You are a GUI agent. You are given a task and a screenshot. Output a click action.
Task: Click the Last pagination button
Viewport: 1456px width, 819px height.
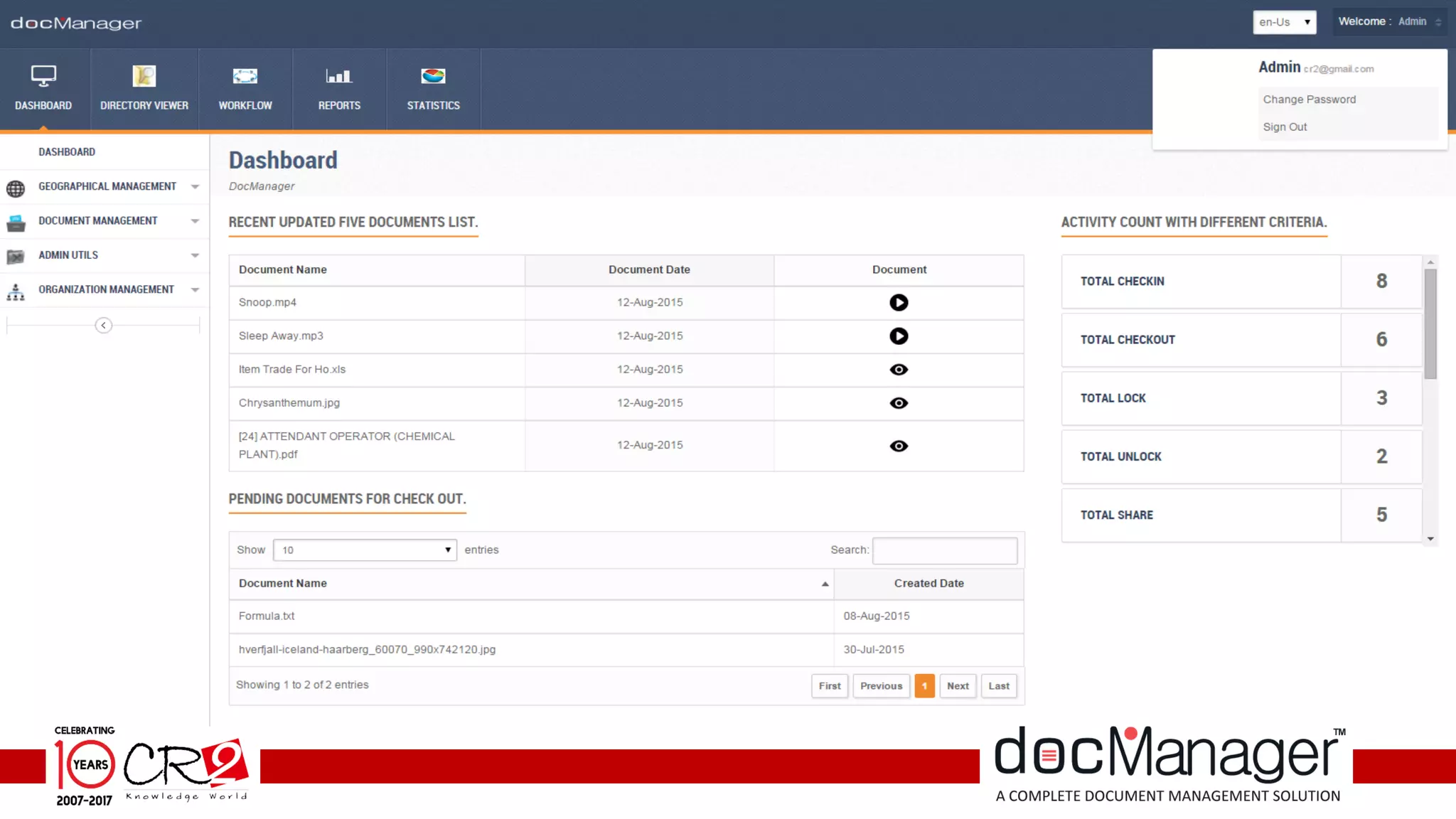click(x=998, y=686)
